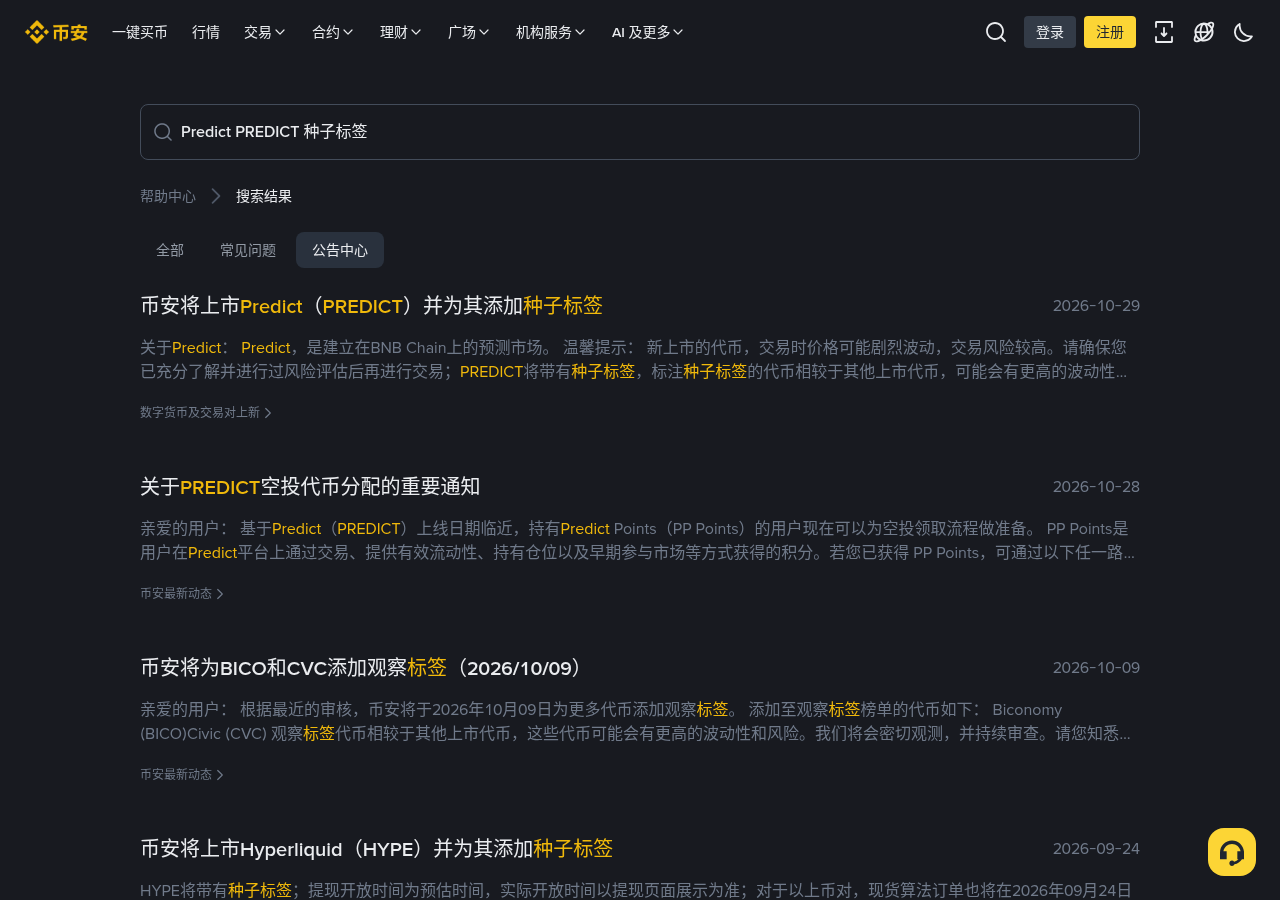1280x900 pixels.
Task: Open announcement 币安将上市Predict（PREDICT）并为其添加种子标签
Action: [x=371, y=306]
